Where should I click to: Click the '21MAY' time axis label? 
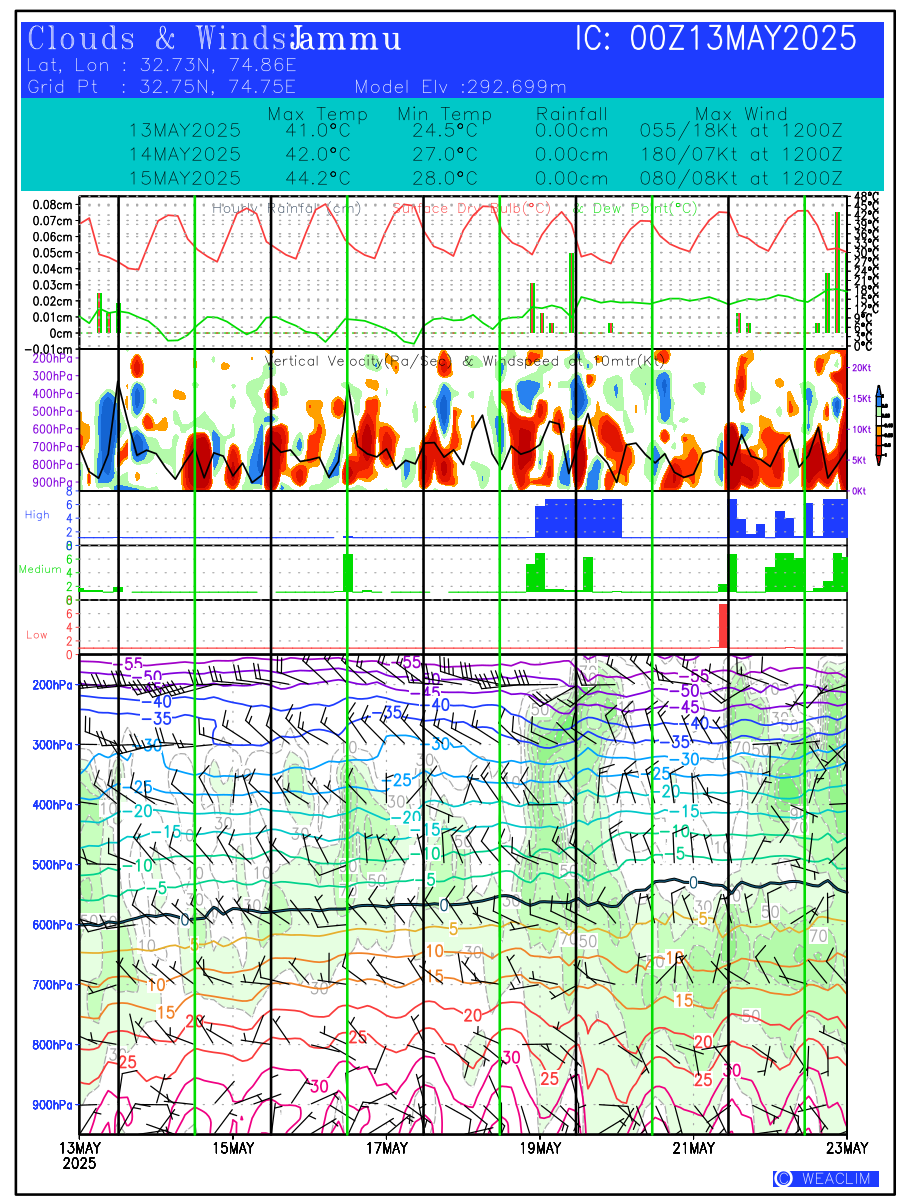694,1147
